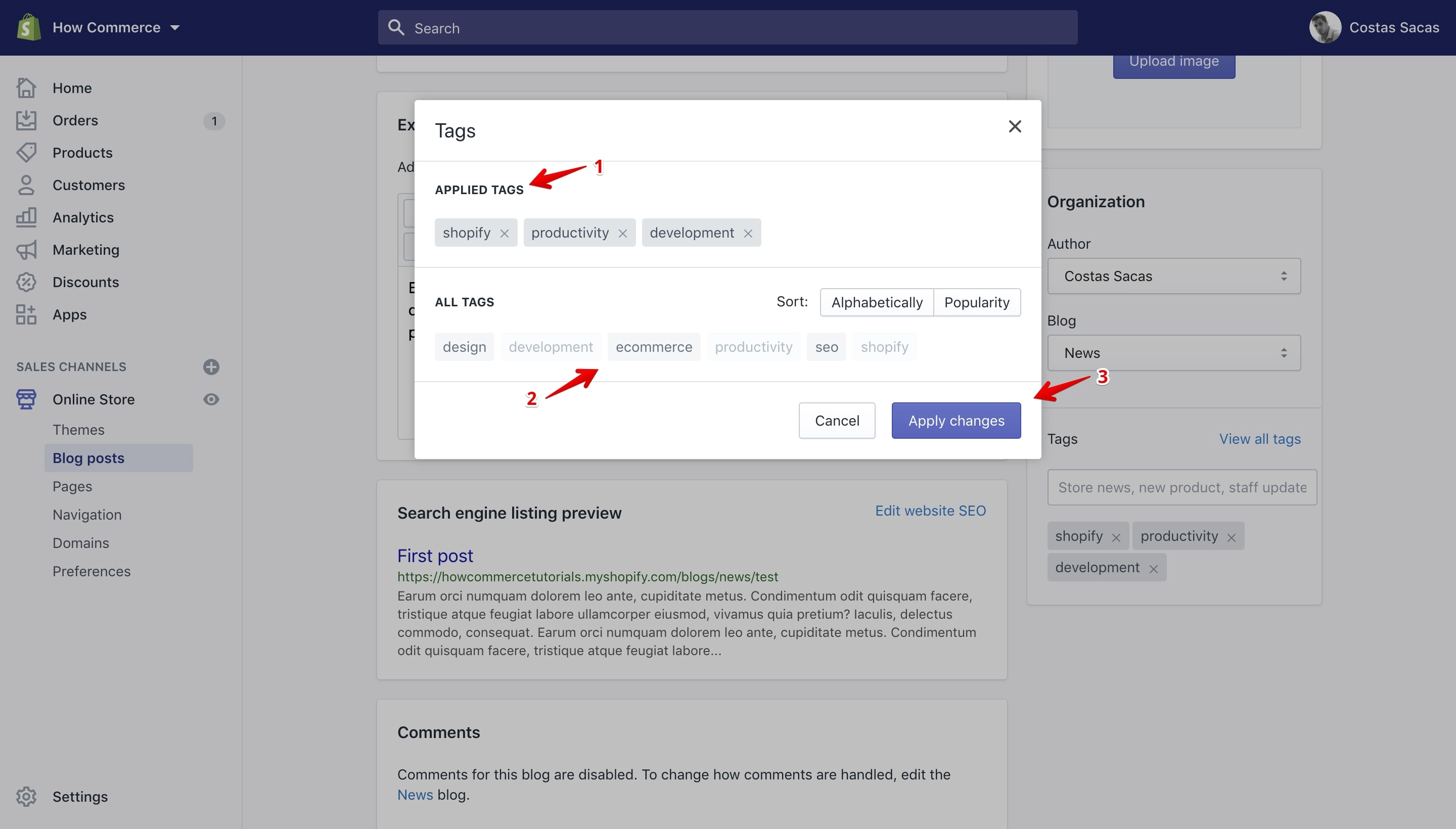
Task: Click the News blog link
Action: [415, 795]
